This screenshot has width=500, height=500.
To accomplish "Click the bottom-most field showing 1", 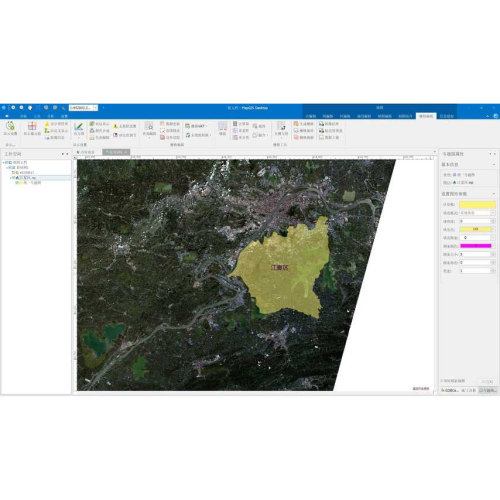I will coord(475,271).
